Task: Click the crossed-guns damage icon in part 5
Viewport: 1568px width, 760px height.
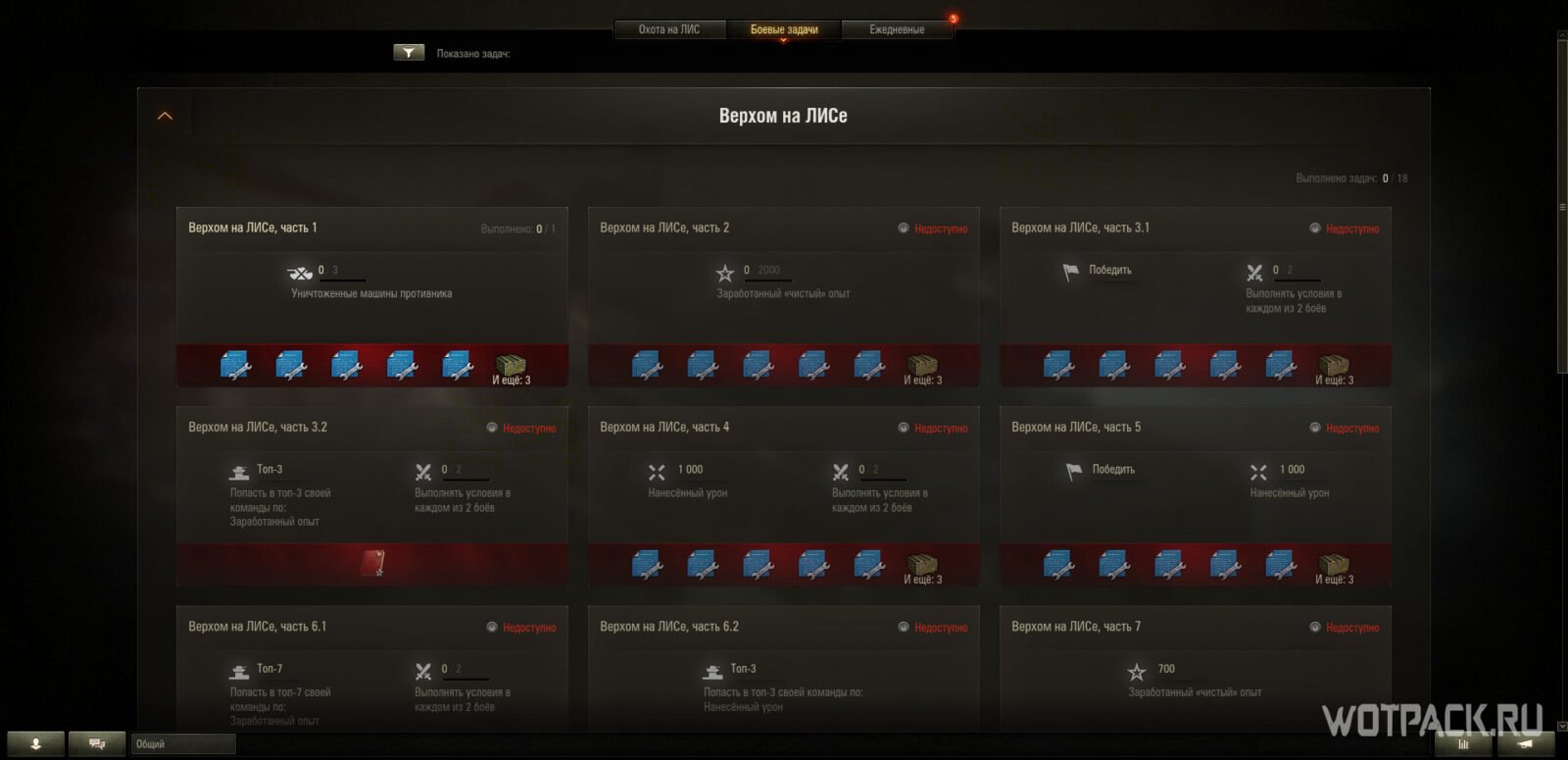Action: pos(1259,473)
